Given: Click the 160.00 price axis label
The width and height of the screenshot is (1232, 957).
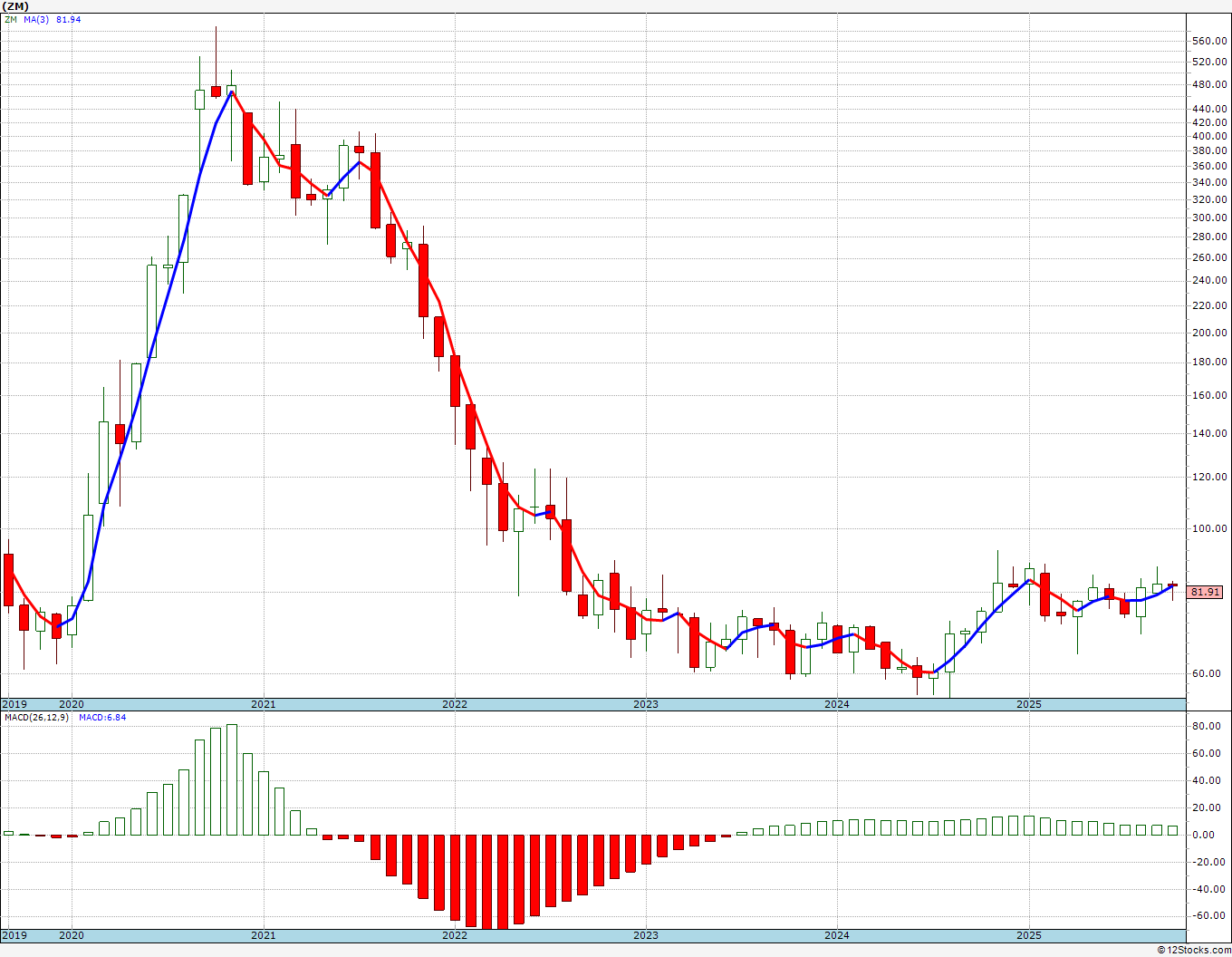Looking at the screenshot, I should (x=1210, y=395).
